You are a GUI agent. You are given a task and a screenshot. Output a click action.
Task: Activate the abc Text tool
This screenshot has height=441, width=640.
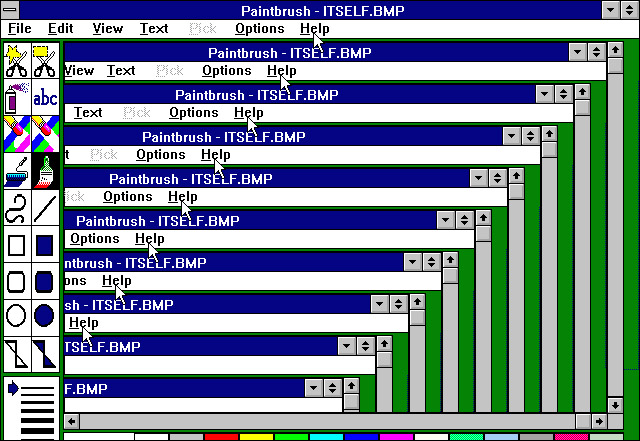[x=45, y=98]
